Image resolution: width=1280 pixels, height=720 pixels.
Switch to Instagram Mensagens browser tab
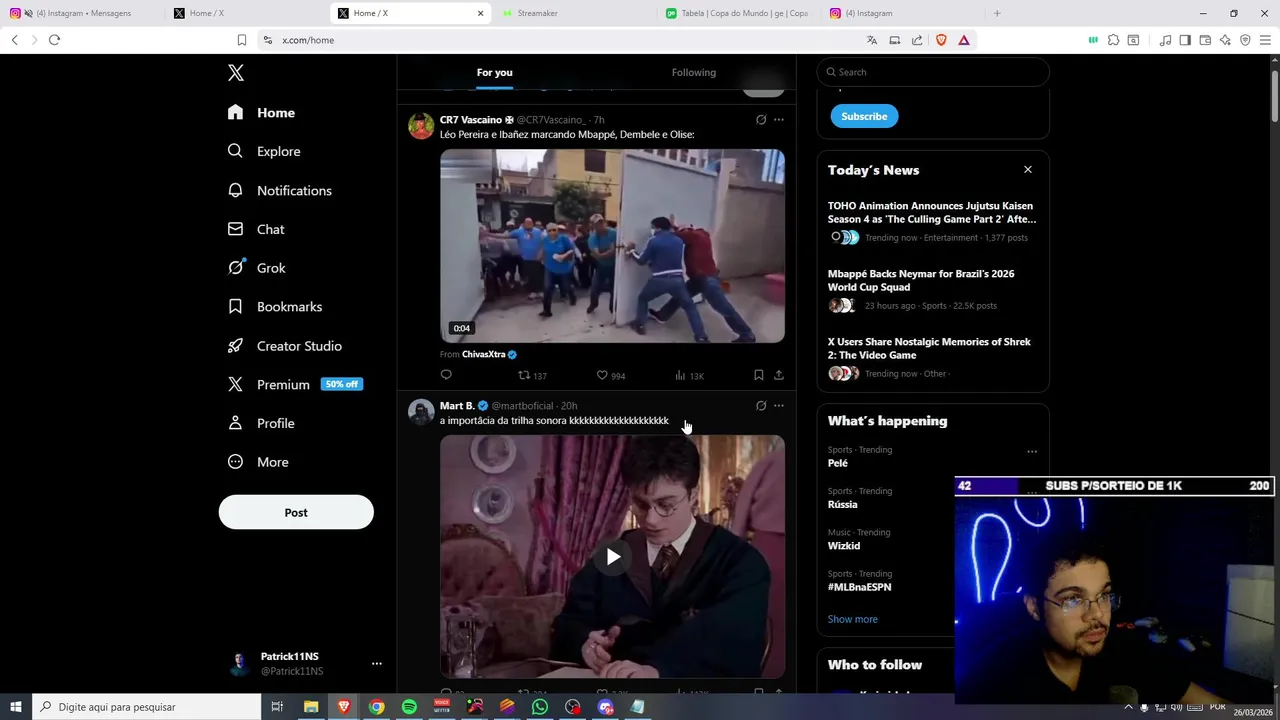coord(80,13)
